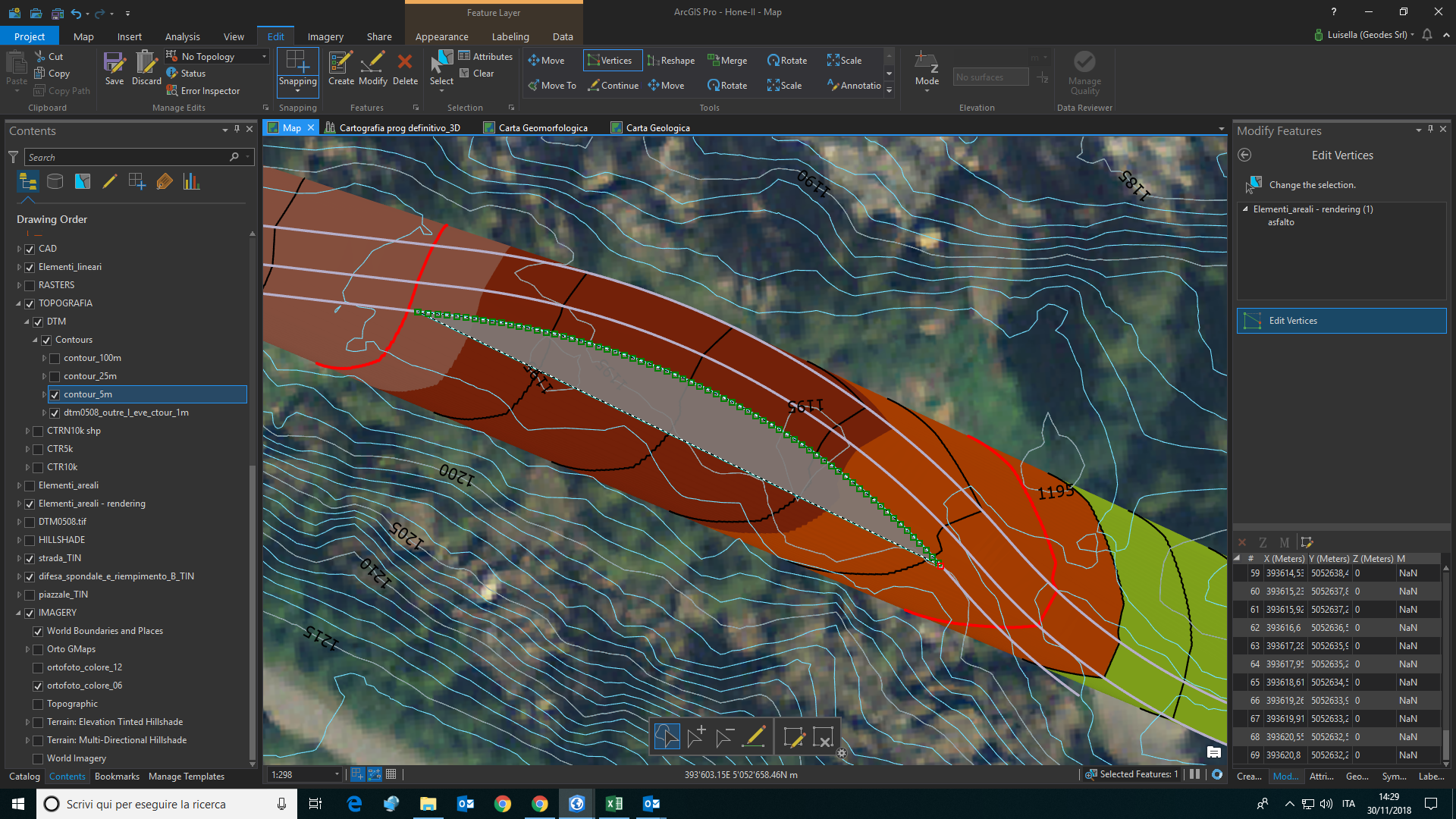Click Finish in the vertex editing toolbar
This screenshot has width=1456, height=819.
793,736
